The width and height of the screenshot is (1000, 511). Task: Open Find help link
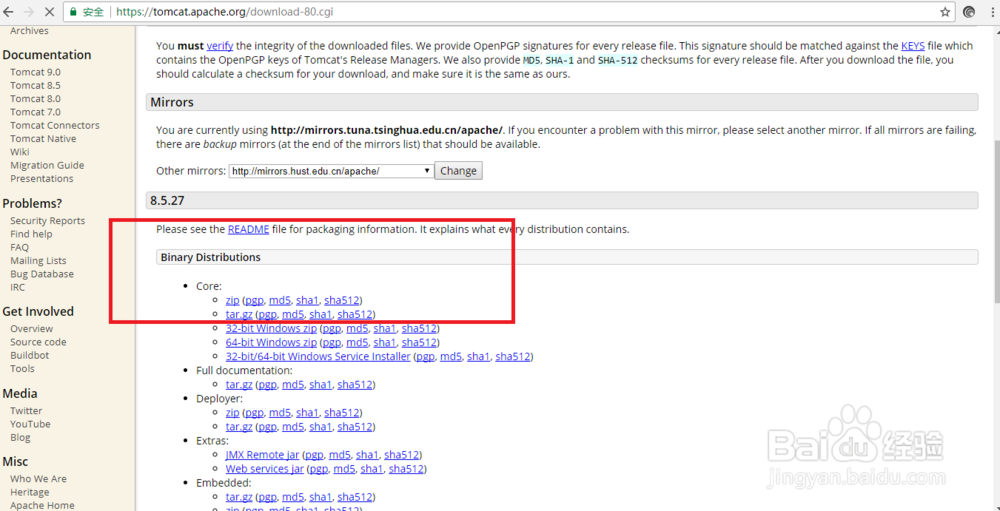click(31, 234)
